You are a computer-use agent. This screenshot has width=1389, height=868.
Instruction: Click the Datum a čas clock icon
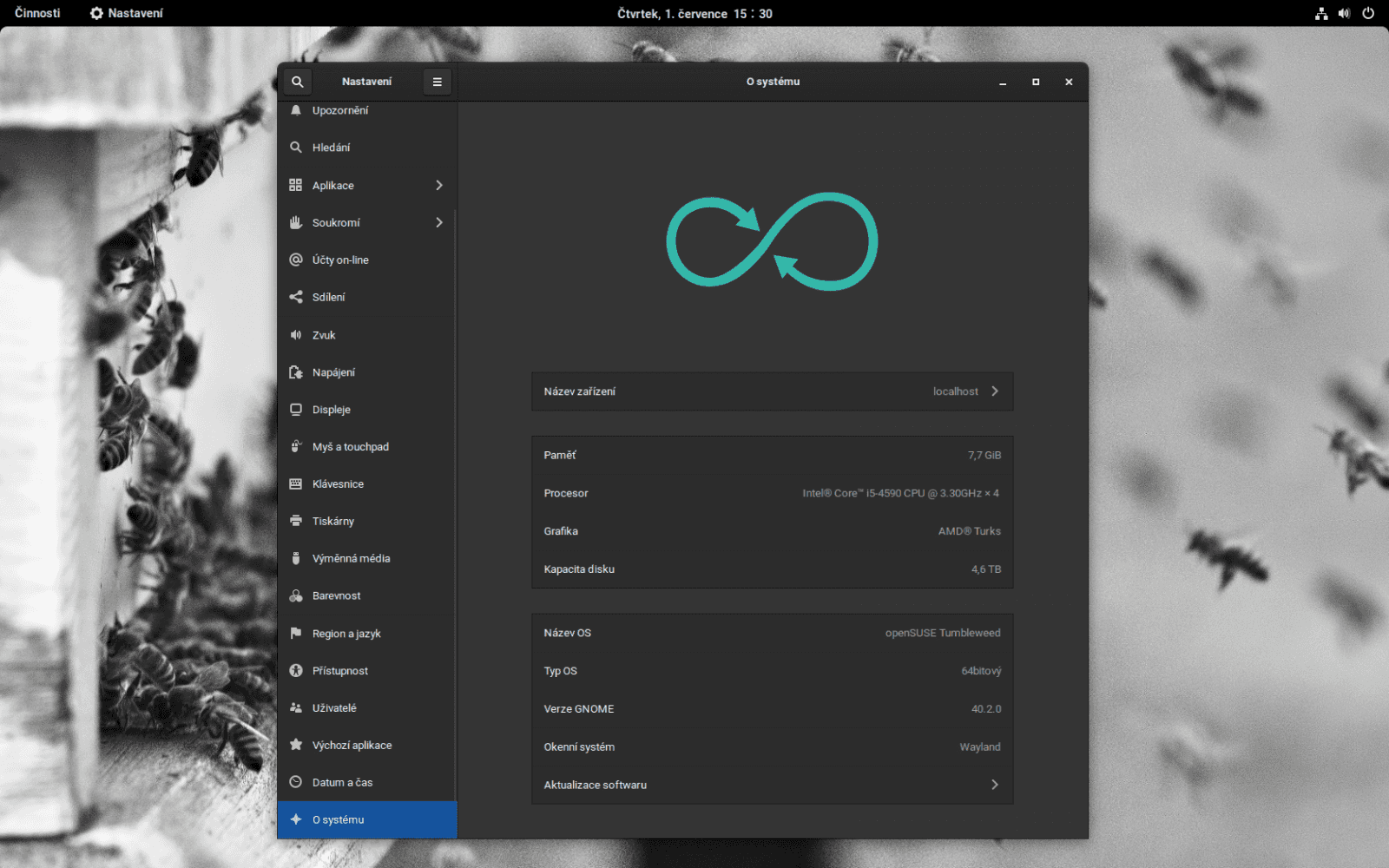(296, 781)
